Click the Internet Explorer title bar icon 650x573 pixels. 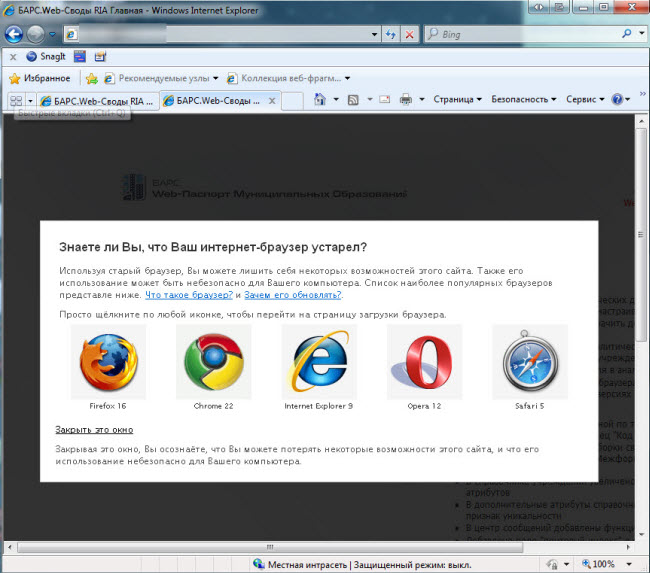[9, 10]
